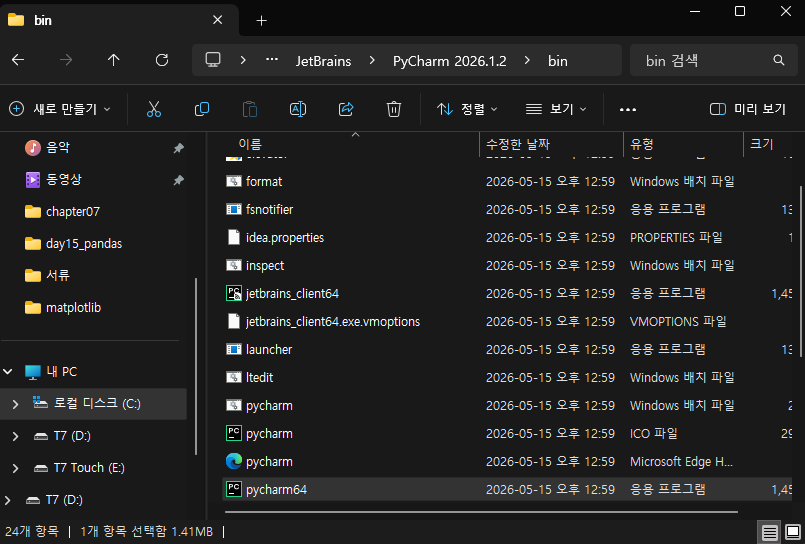Click the bin breadcrumb segment
Viewport: 805px width, 544px height.
pyautogui.click(x=558, y=61)
